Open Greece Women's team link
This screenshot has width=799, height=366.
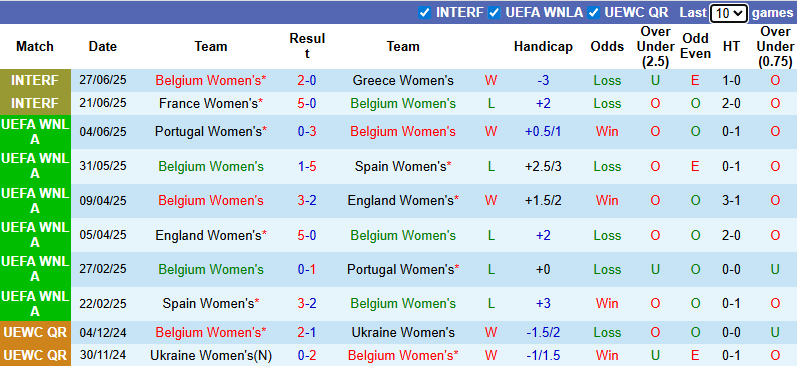click(x=403, y=81)
